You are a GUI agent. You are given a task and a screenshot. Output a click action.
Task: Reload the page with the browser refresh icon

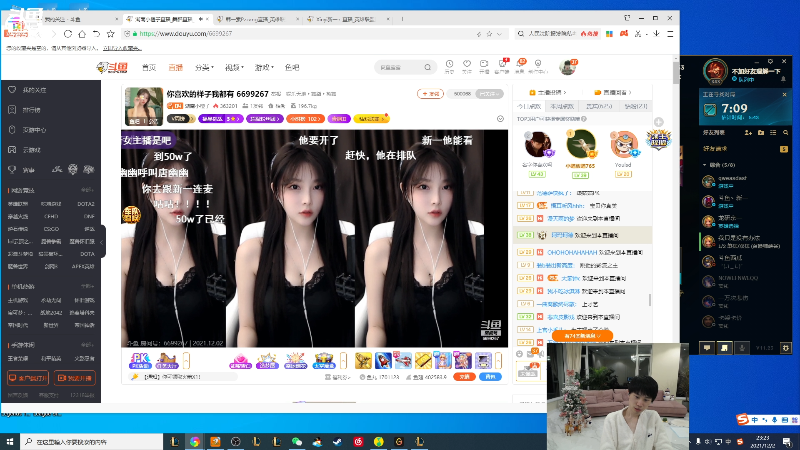[x=68, y=34]
